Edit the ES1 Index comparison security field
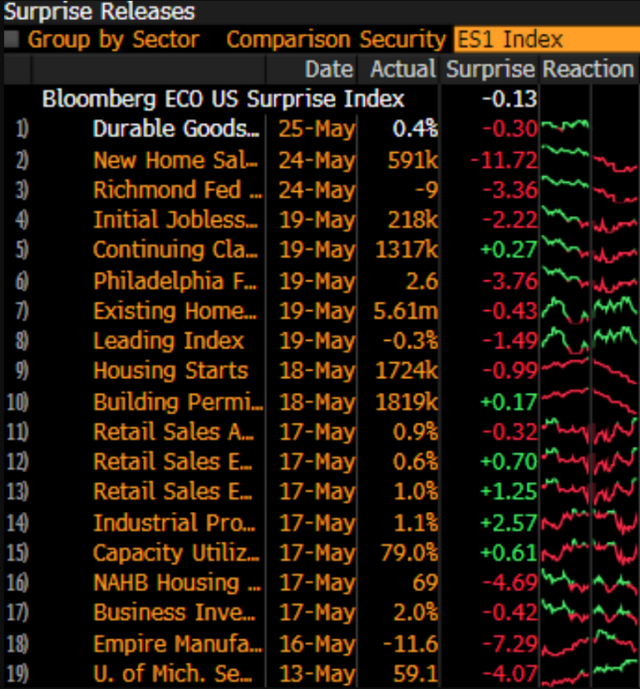Viewport: 640px width, 690px height. click(x=547, y=40)
